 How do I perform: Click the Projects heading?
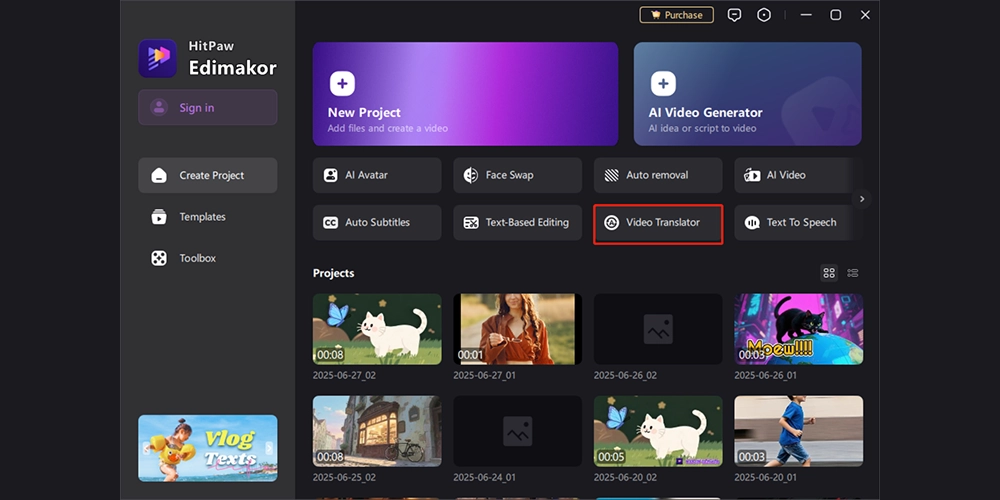tap(334, 273)
